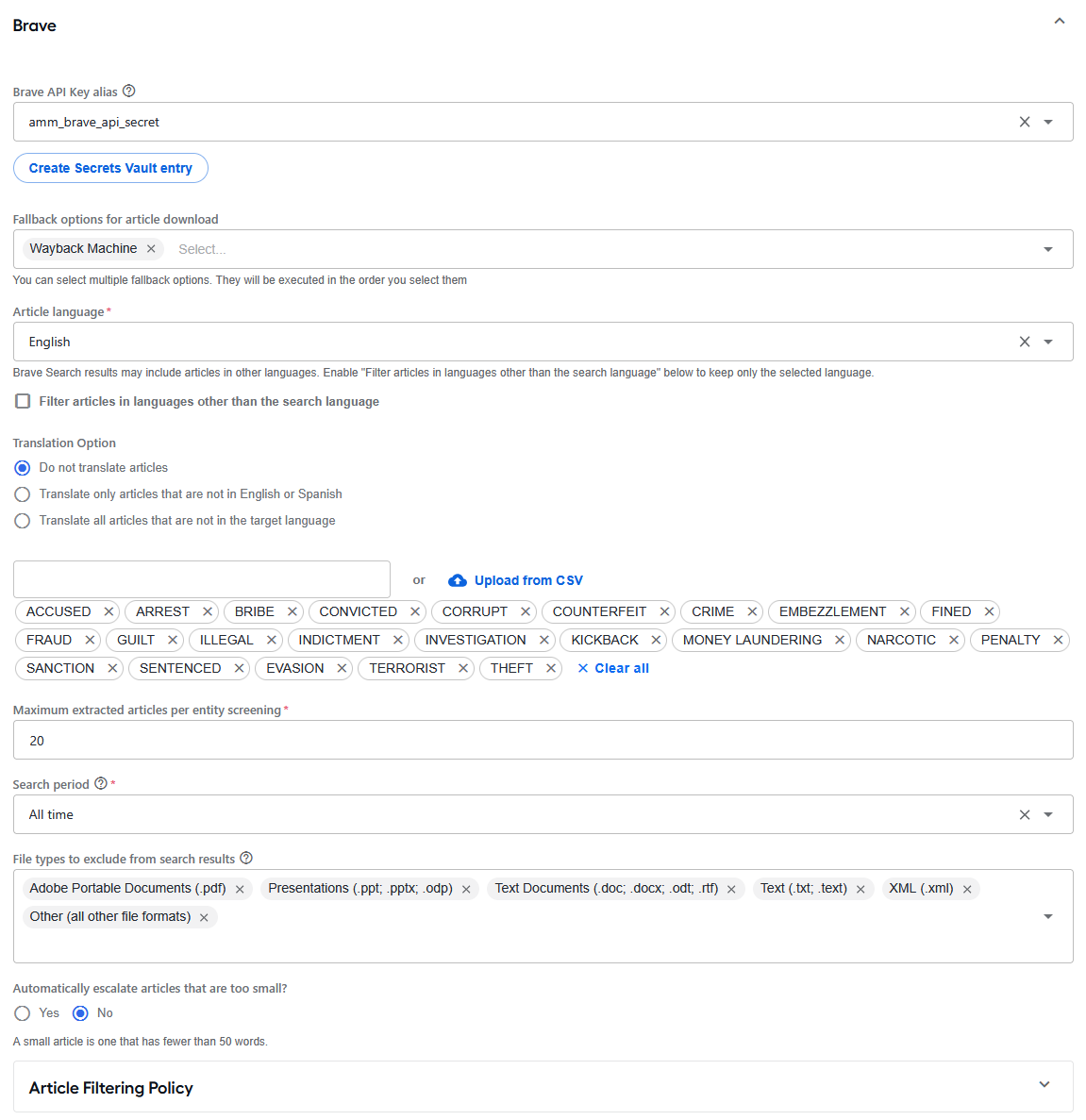Select Translate all articles not in target language
Image resolution: width=1086 pixels, height=1120 pixels.
pyautogui.click(x=22, y=521)
